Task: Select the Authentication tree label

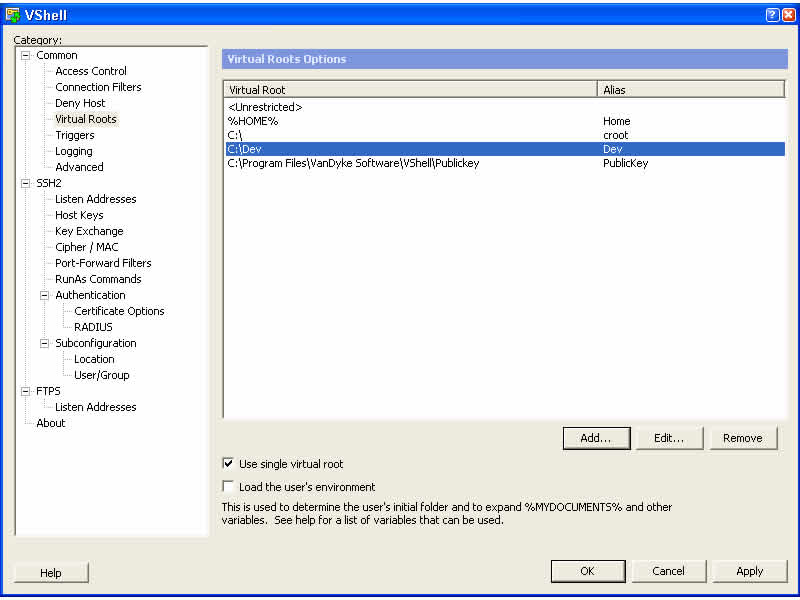Action: 90,295
